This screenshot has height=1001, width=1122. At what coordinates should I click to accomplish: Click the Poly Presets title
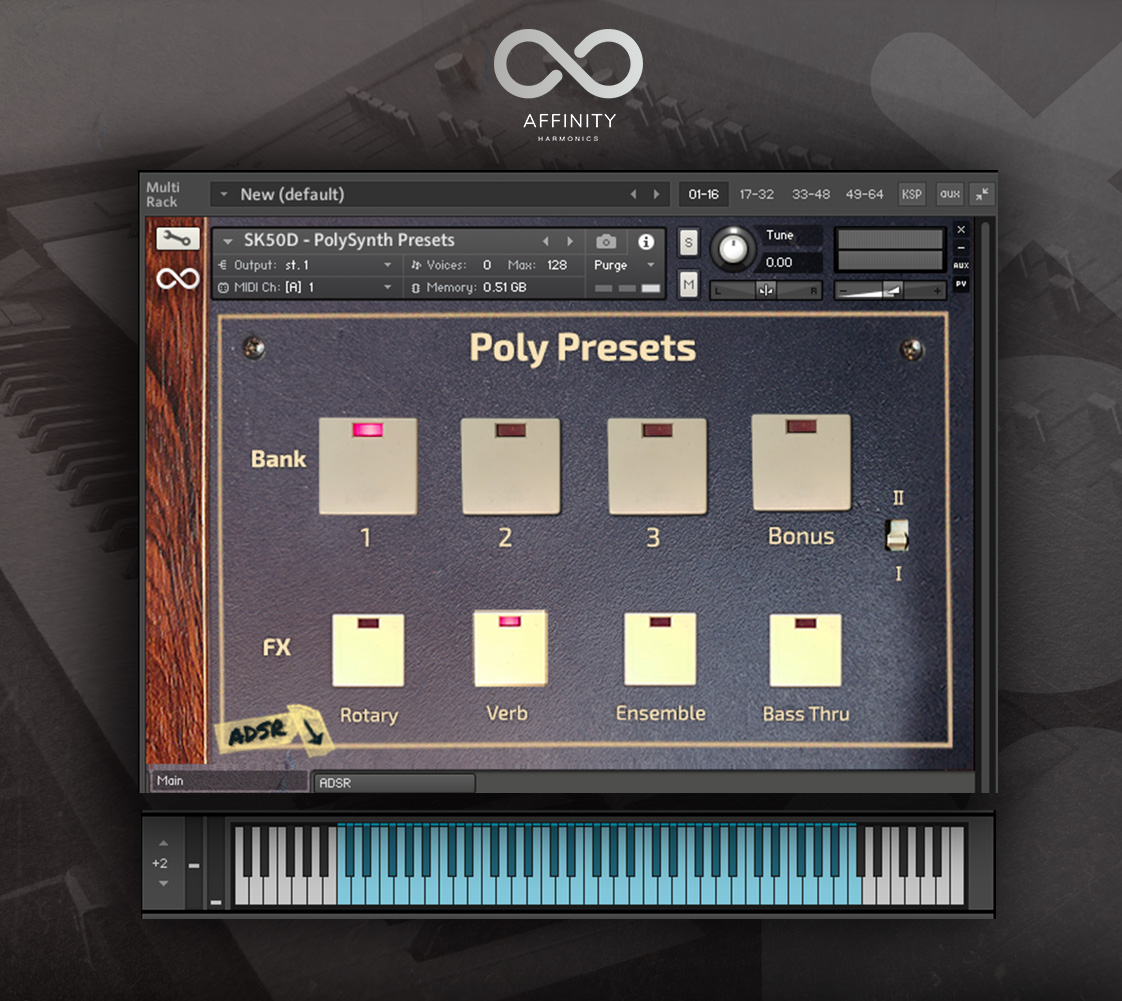coord(582,348)
